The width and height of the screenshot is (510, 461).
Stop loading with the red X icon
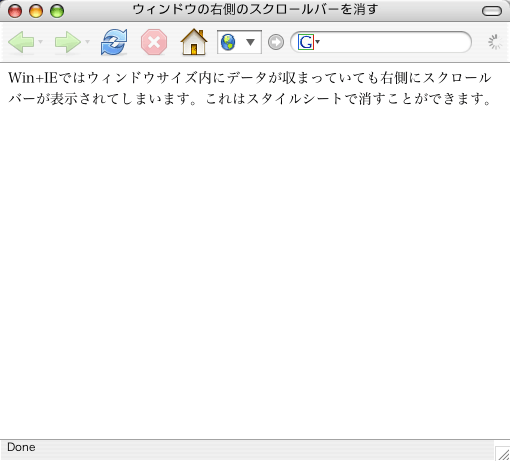154,42
